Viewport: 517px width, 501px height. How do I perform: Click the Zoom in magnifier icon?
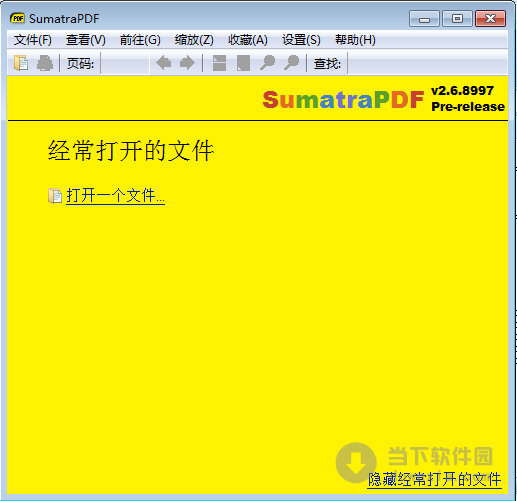[291, 63]
